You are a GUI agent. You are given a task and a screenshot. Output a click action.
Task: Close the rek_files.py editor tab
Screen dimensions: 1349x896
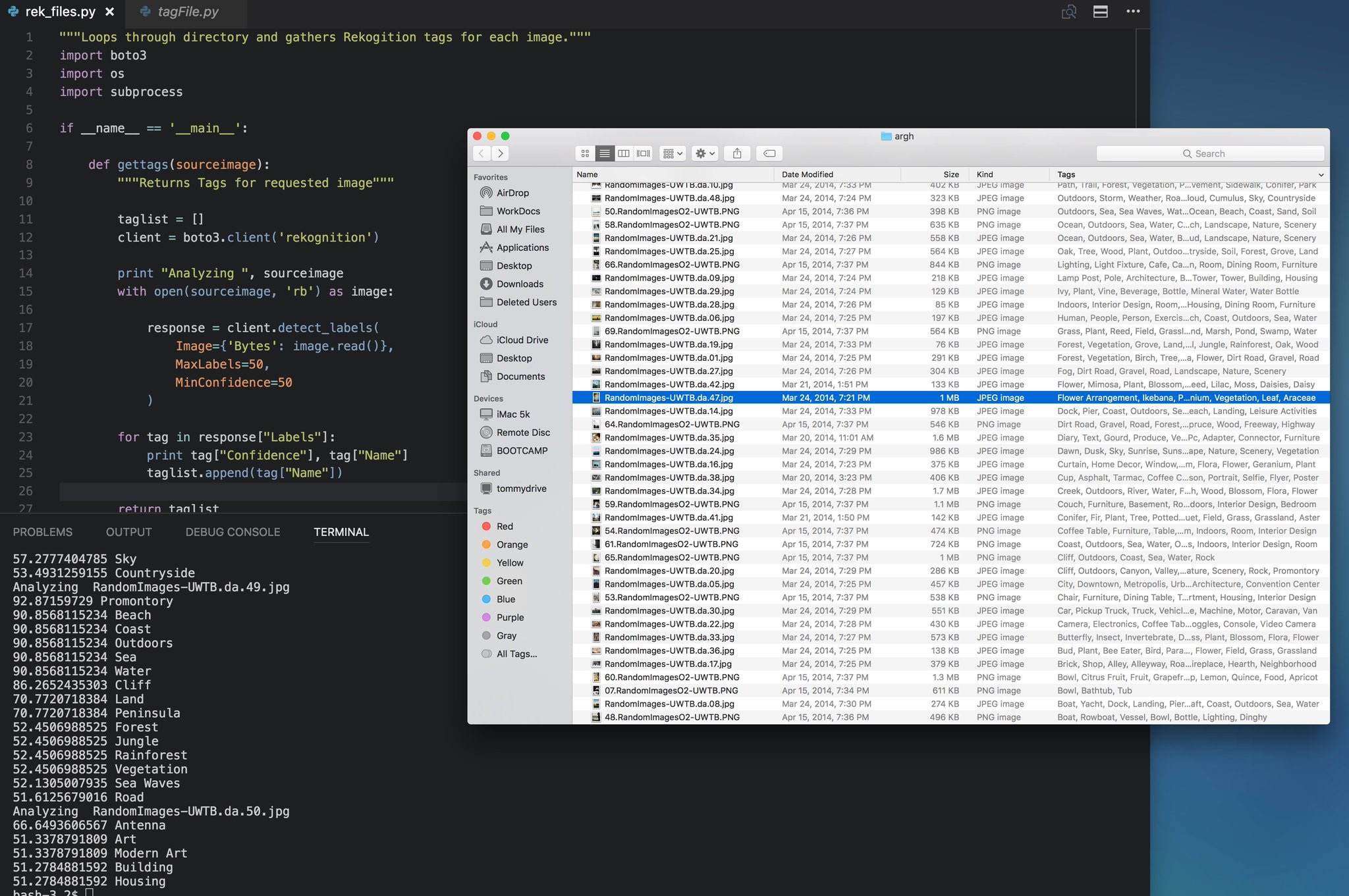click(110, 12)
